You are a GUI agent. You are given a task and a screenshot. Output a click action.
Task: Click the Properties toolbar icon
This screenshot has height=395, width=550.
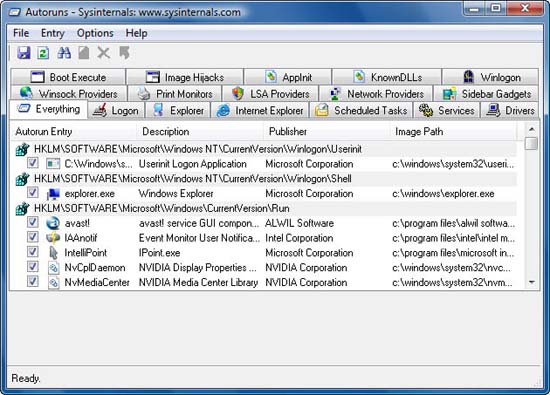(83, 53)
